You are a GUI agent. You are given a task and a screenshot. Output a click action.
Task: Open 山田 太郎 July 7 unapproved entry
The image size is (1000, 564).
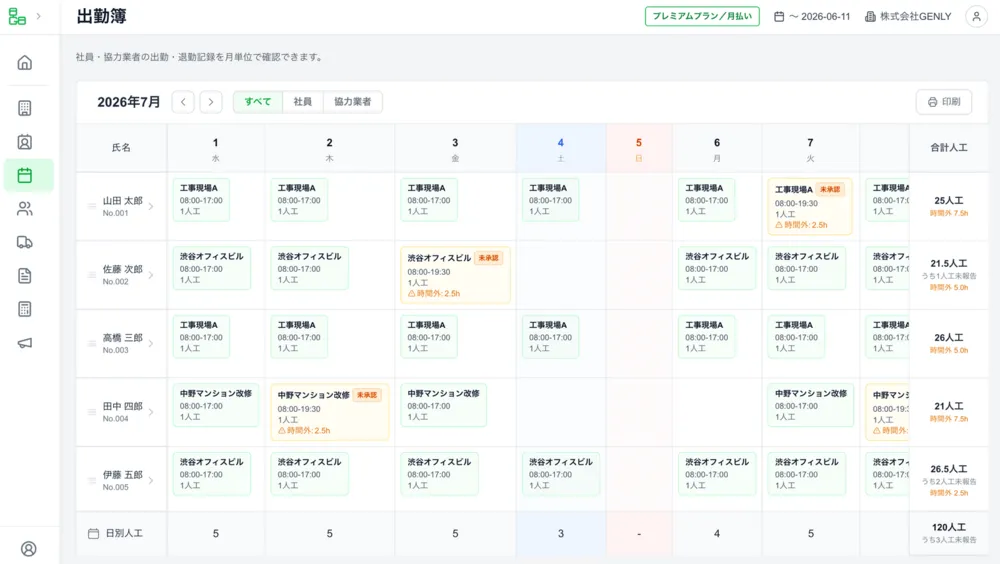coord(810,206)
